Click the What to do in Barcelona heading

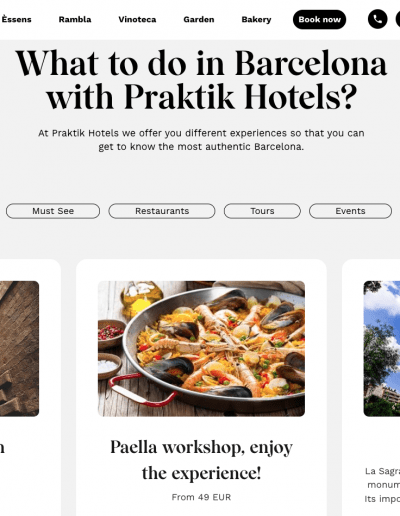(201, 80)
